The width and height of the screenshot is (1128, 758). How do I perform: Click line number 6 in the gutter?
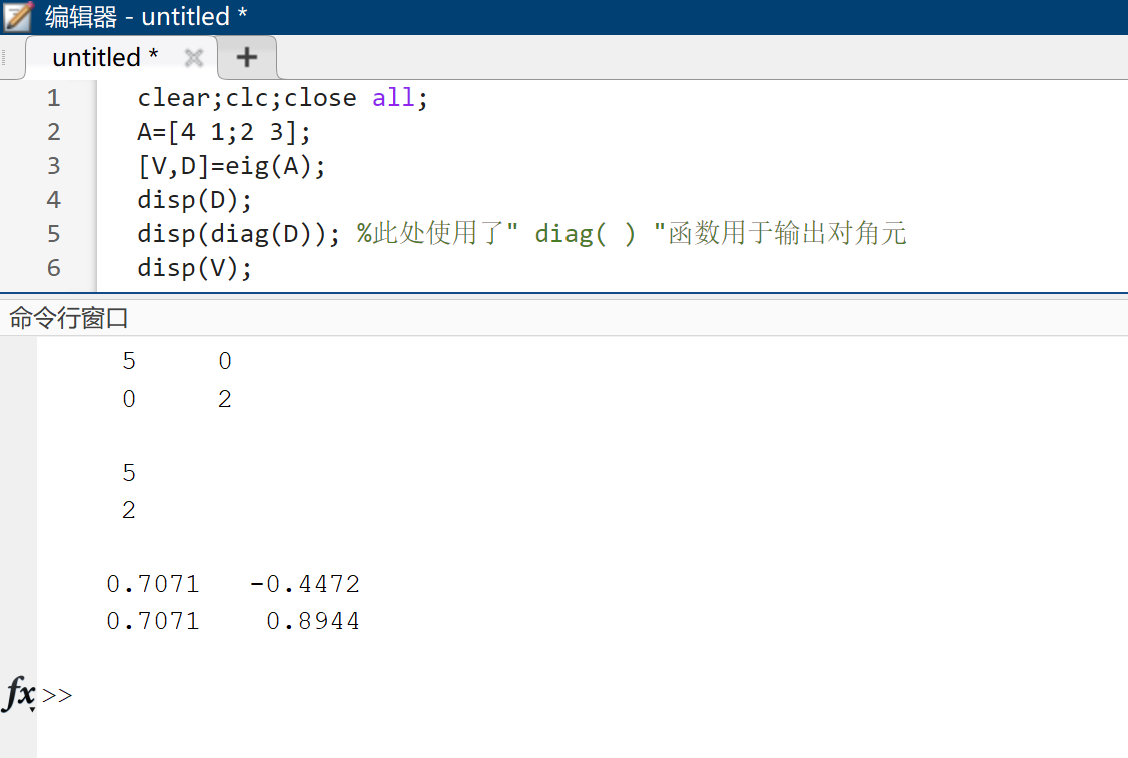(x=53, y=268)
